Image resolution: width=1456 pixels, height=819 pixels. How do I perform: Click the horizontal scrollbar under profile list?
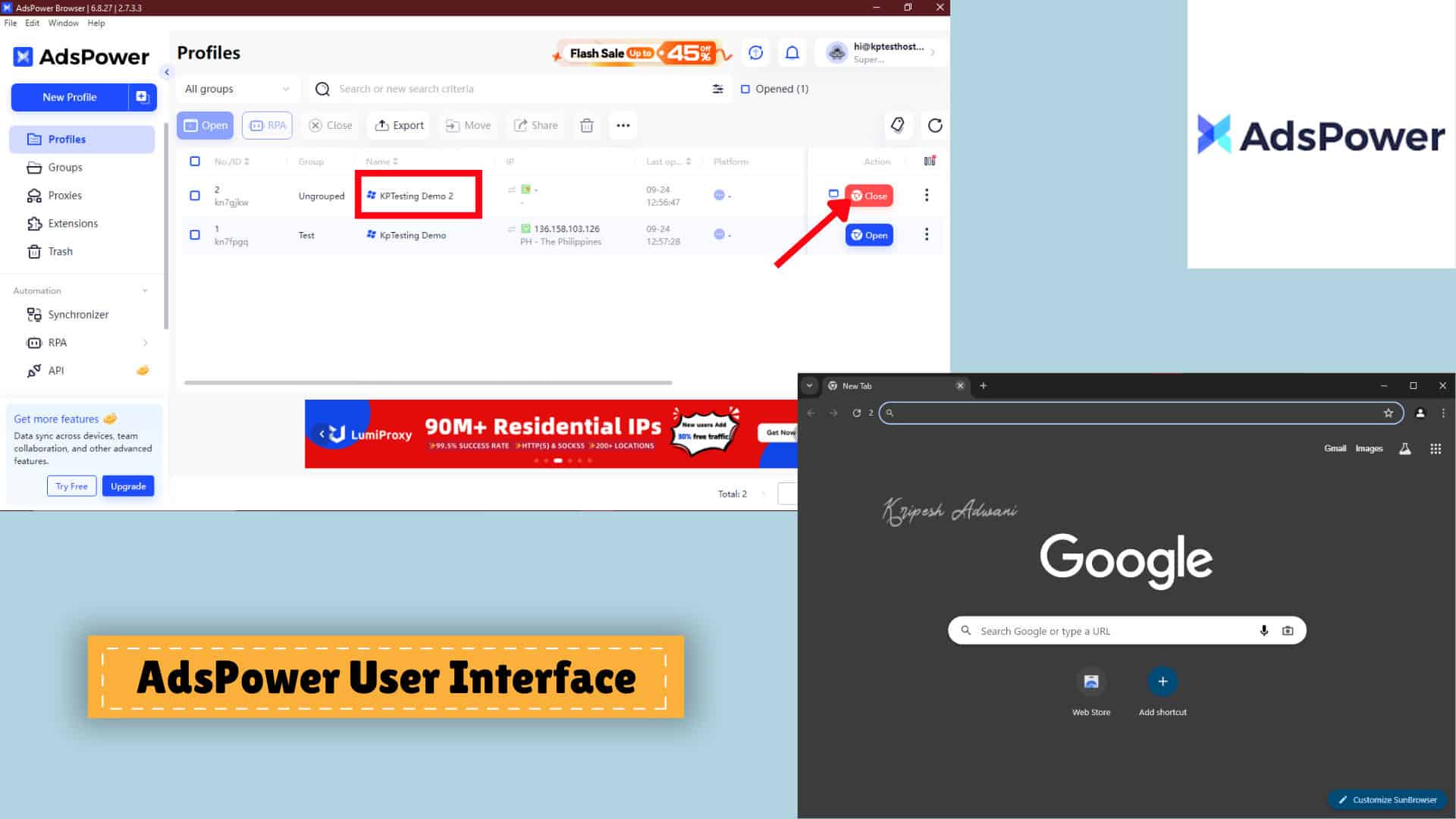(428, 383)
